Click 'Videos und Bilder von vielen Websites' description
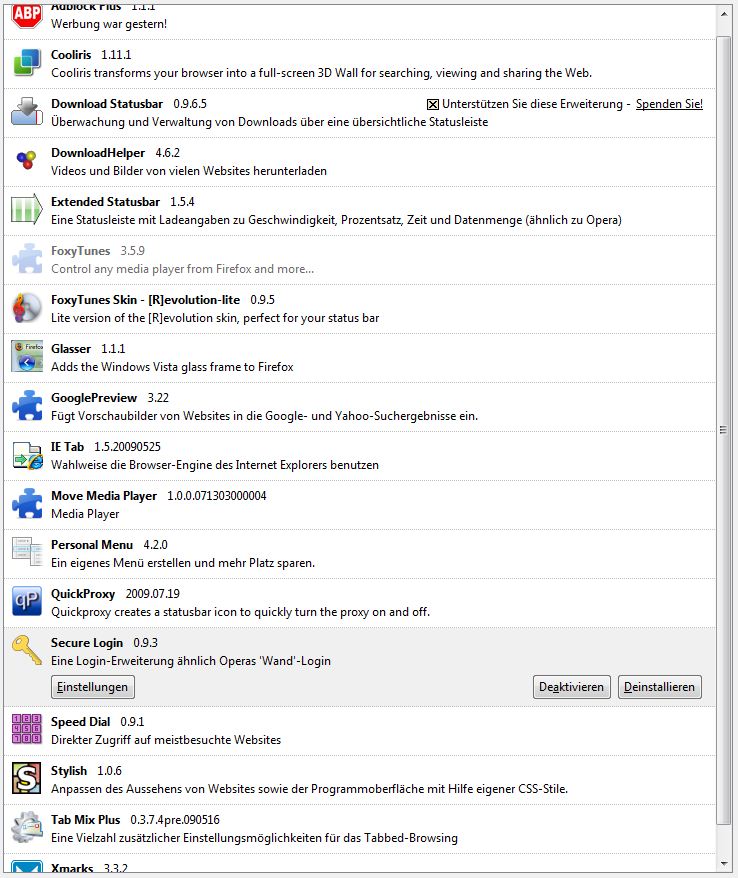 189,171
